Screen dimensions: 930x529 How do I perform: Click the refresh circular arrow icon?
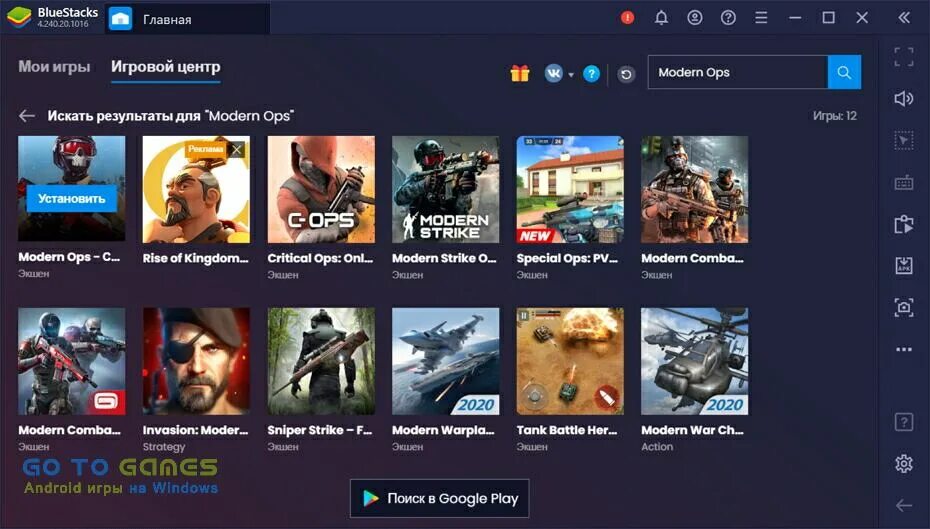coord(626,74)
